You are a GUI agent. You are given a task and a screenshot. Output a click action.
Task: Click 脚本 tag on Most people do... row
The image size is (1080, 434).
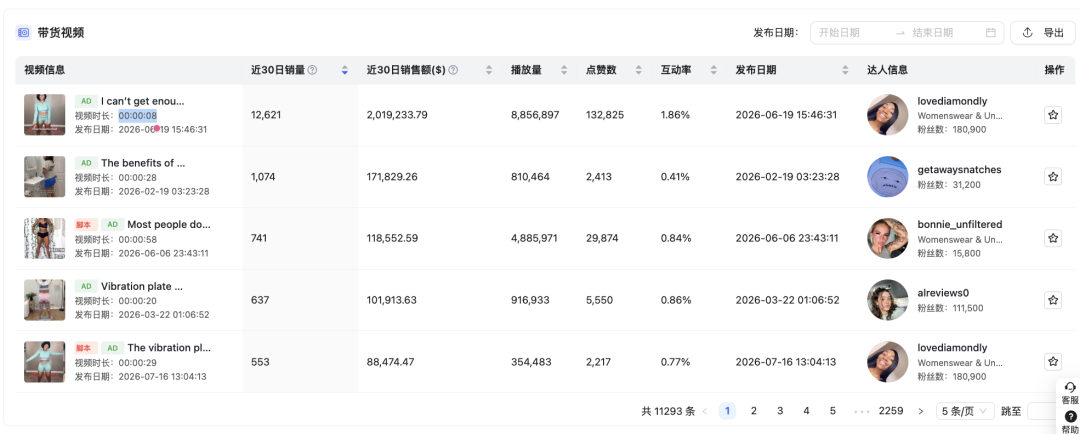click(85, 225)
